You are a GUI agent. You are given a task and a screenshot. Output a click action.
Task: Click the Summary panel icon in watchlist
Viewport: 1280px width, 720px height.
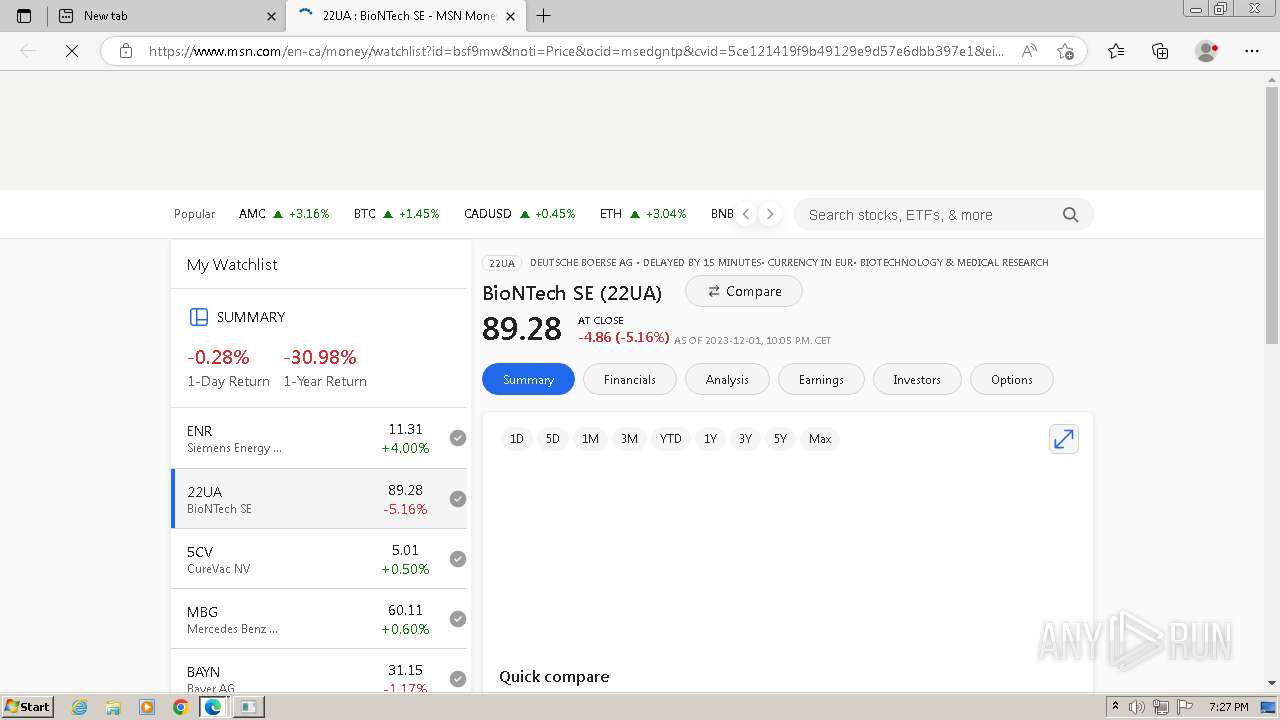pos(198,317)
